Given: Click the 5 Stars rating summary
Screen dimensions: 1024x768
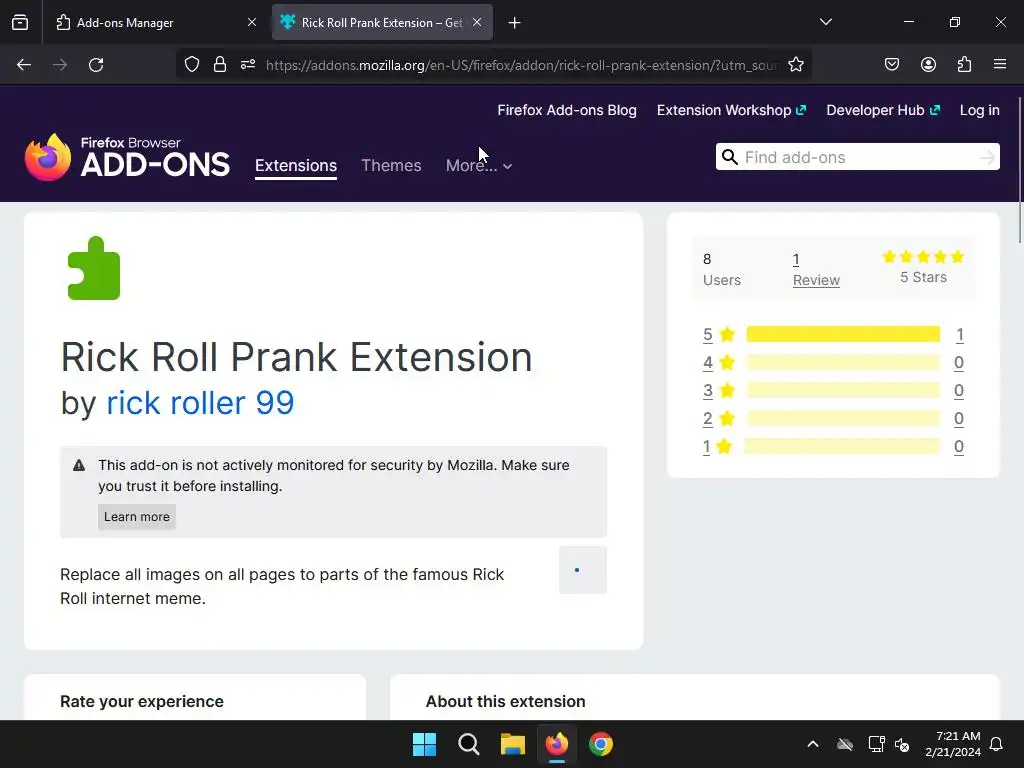Looking at the screenshot, I should click(x=923, y=267).
